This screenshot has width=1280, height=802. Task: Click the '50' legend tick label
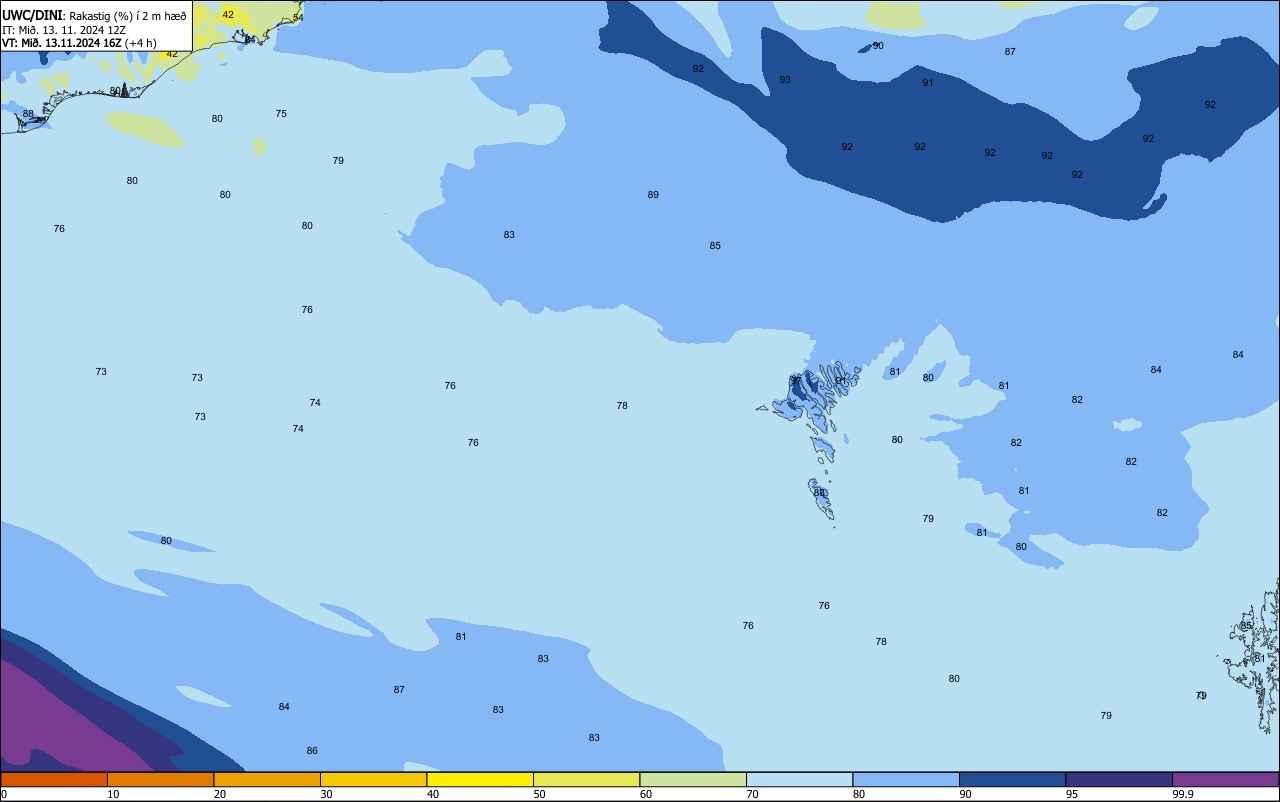click(539, 794)
